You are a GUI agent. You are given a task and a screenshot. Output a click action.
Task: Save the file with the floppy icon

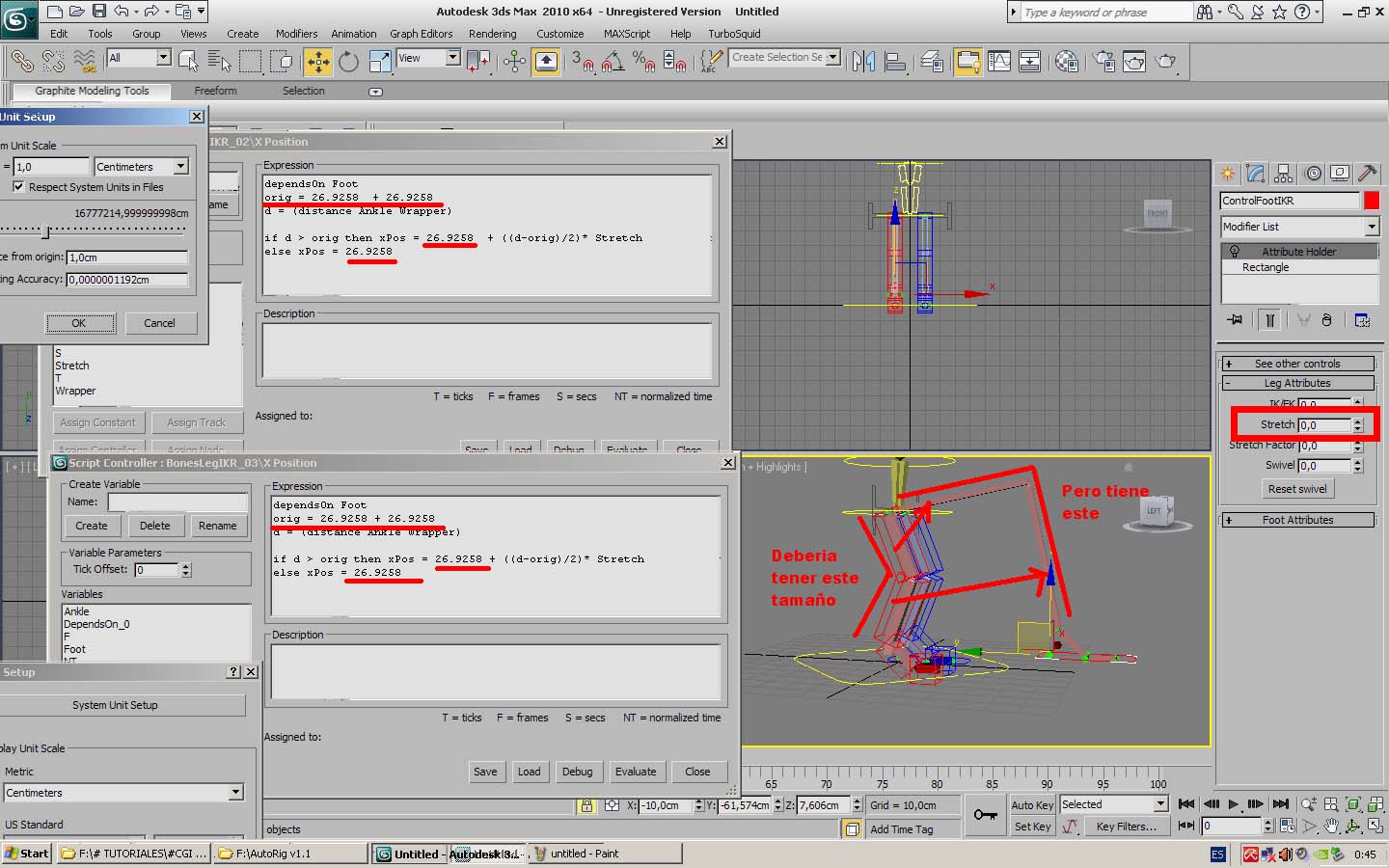point(99,12)
